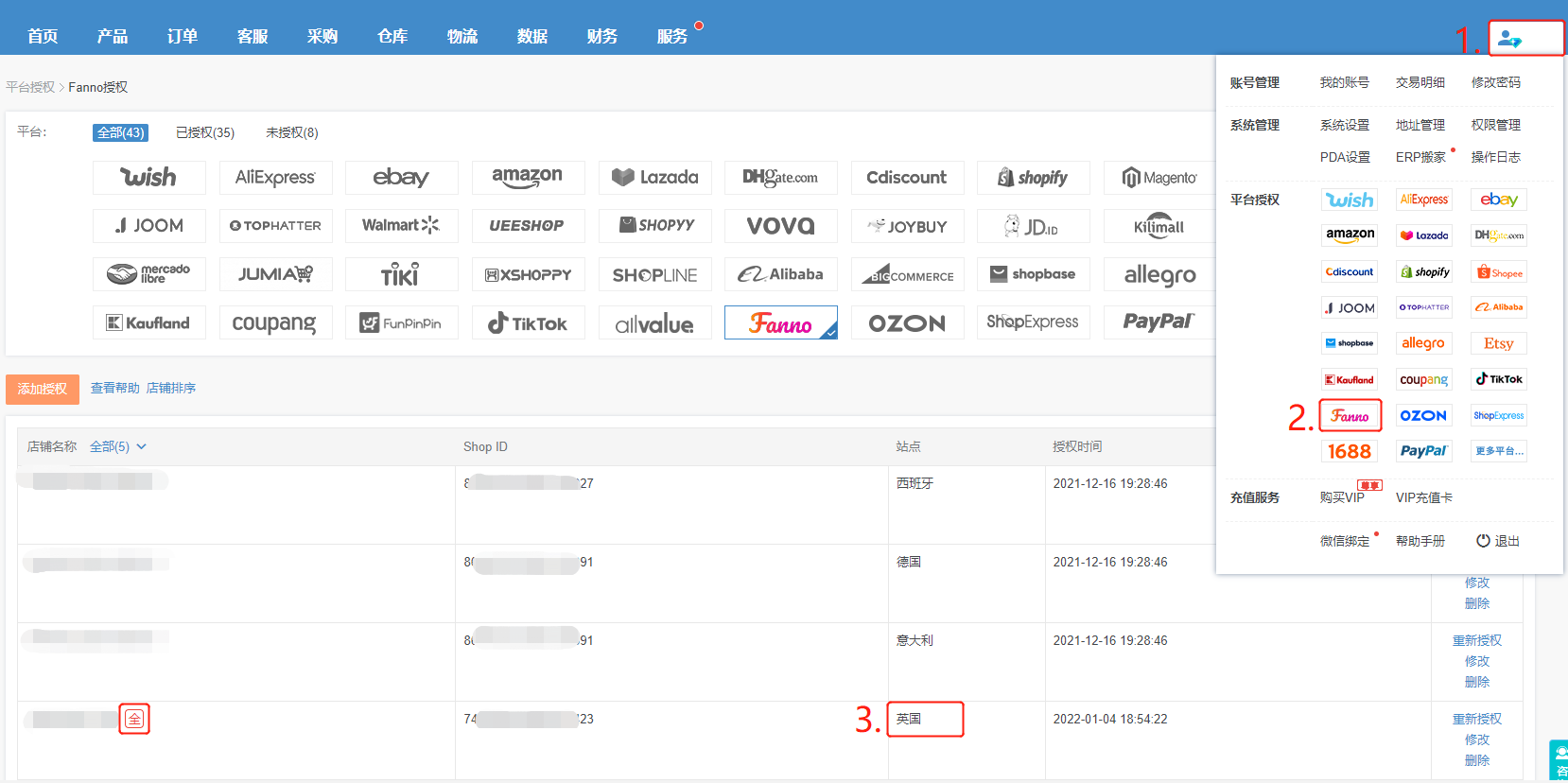The width and height of the screenshot is (1568, 783).
Task: Select the VOVA platform tile
Action: click(x=780, y=226)
